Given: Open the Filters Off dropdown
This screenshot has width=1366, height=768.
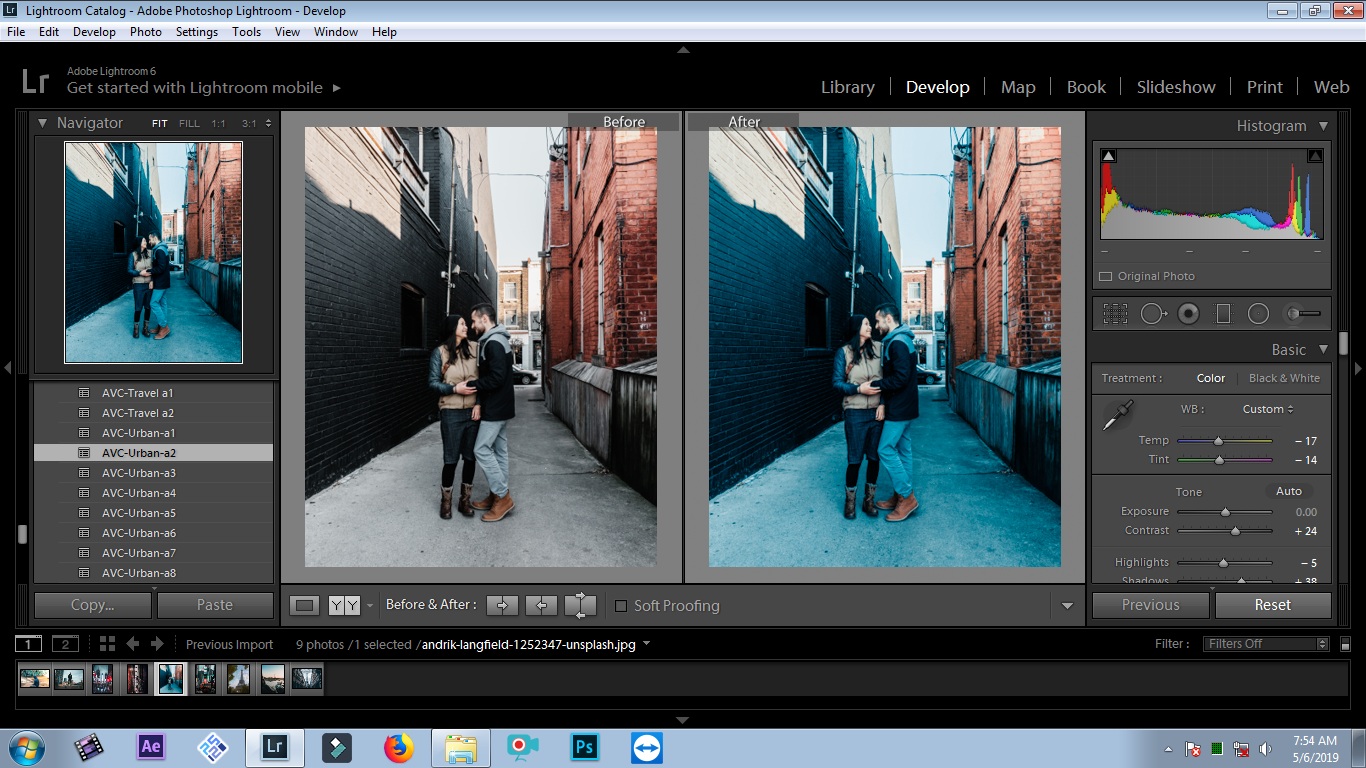Looking at the screenshot, I should tap(1267, 644).
